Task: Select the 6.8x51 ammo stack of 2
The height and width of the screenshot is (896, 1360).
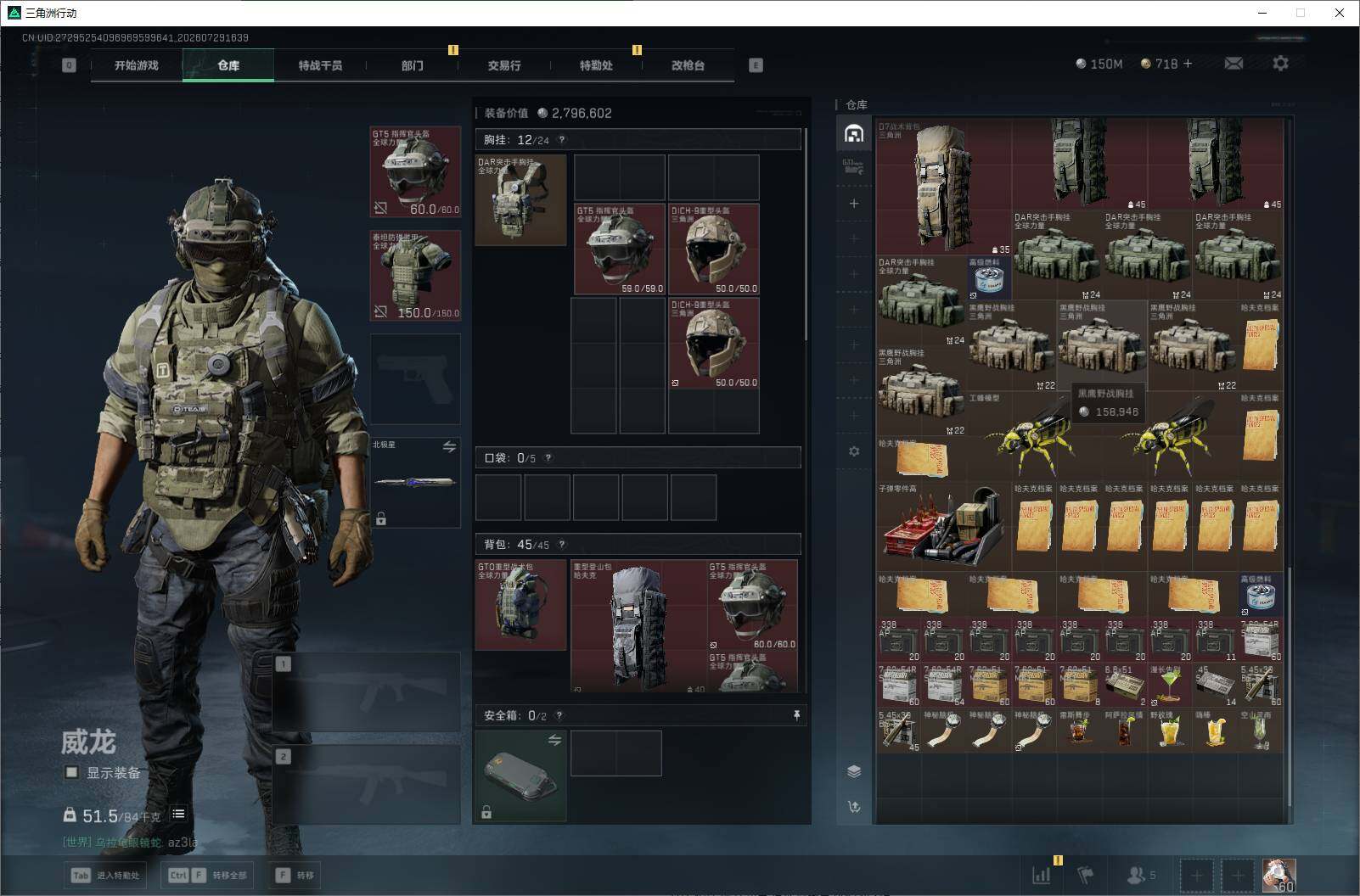Action: coord(1124,685)
